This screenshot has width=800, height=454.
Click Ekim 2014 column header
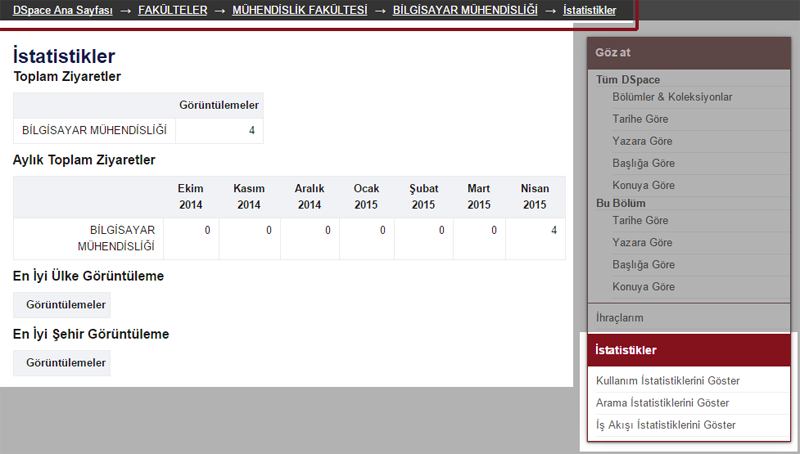click(190, 196)
